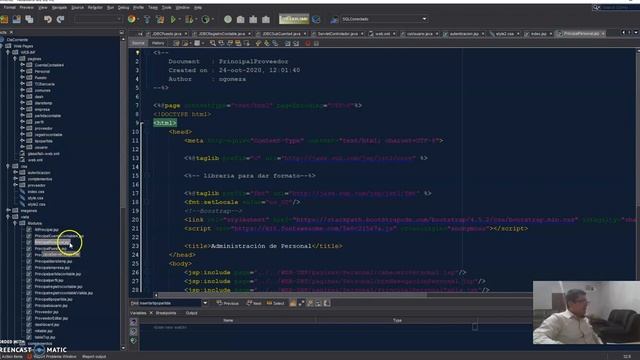
Task: Click the lightbulb hint on line 1
Action: (x=137, y=53)
